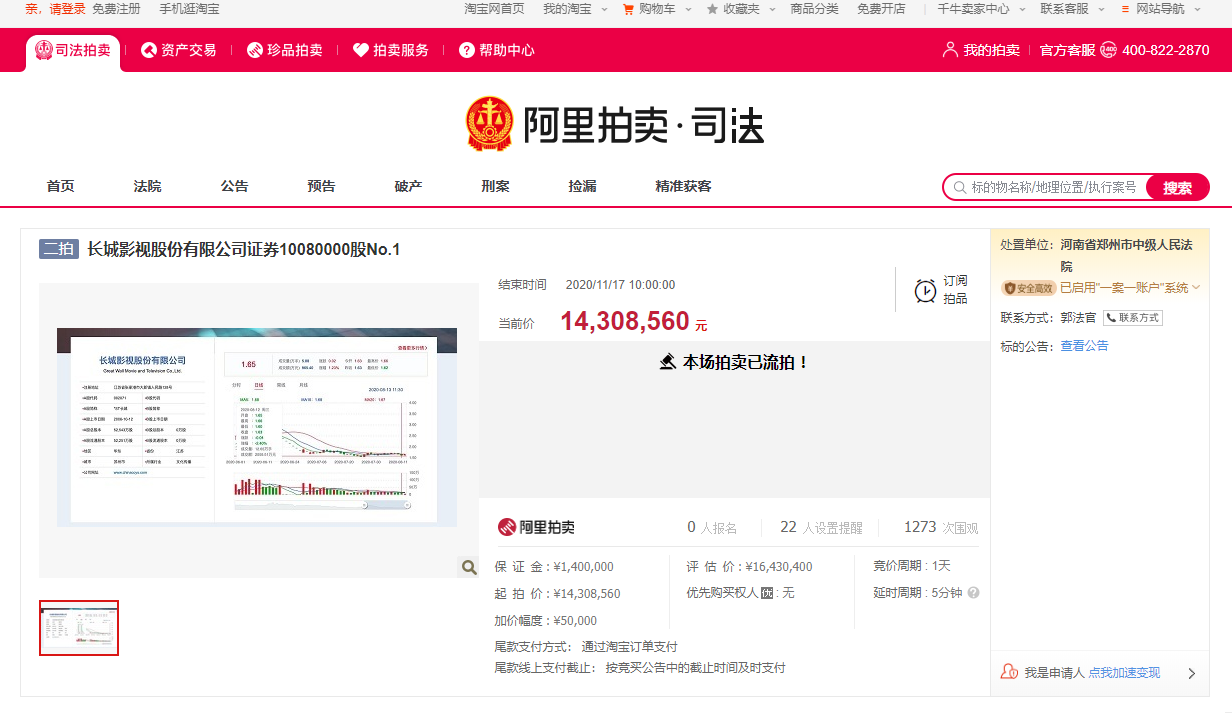Image resolution: width=1232 pixels, height=713 pixels.
Task: Click the alarm clock 订阅拍品 icon
Action: point(926,290)
